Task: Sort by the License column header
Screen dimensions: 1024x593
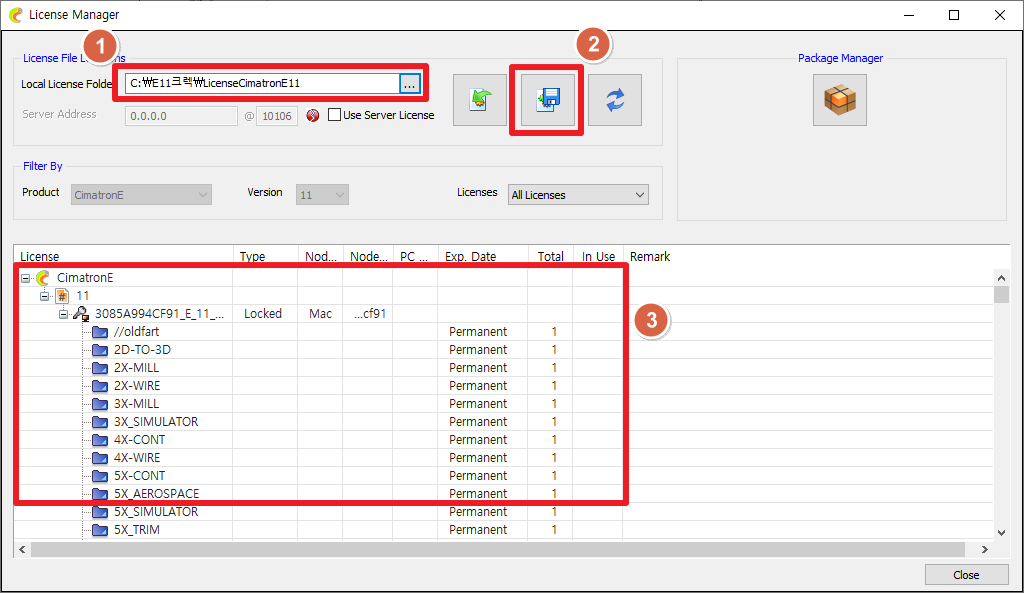Action: (123, 256)
